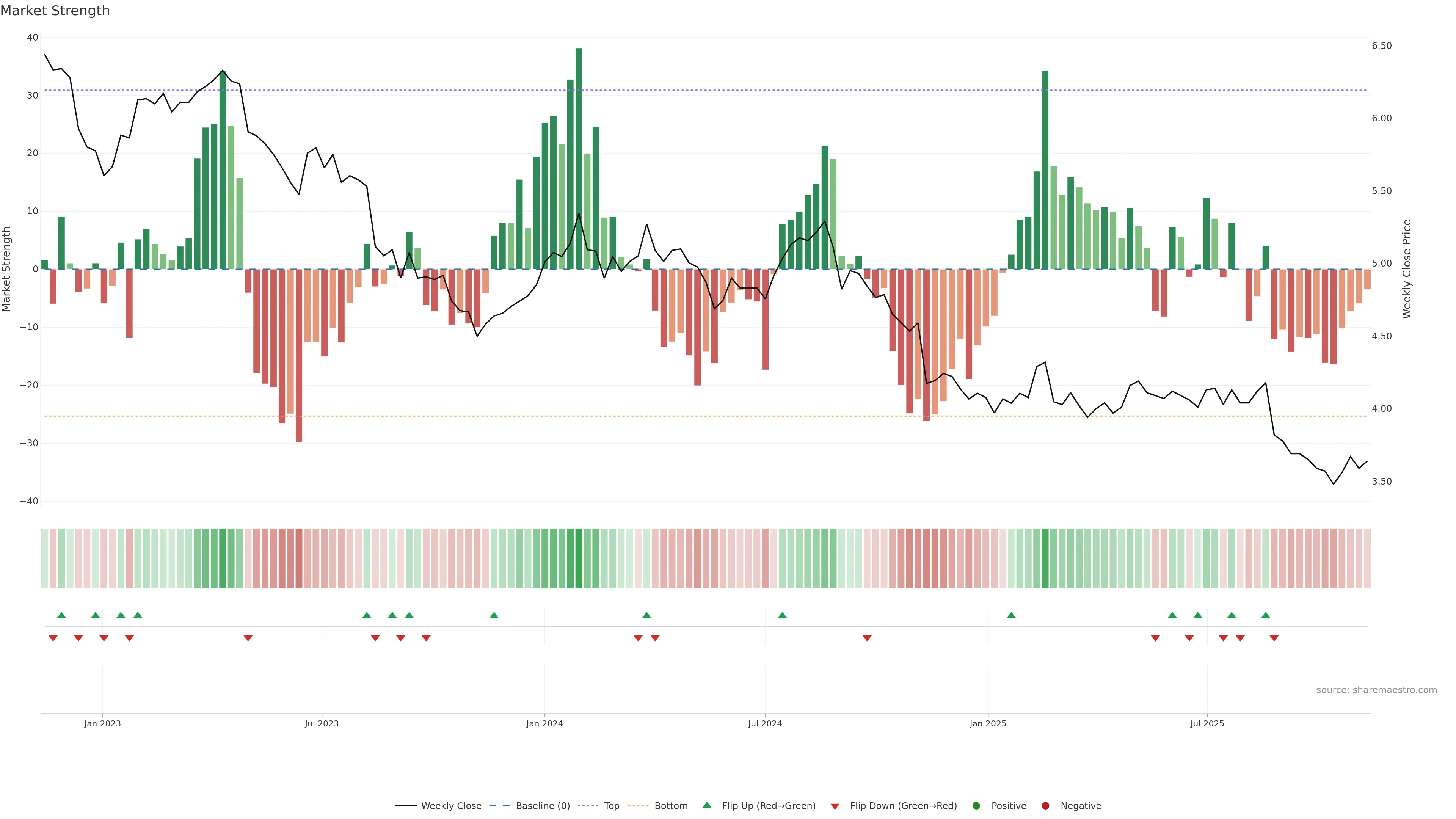
Task: Click the darkest green heatmap cell in early 2025
Action: (x=1045, y=558)
